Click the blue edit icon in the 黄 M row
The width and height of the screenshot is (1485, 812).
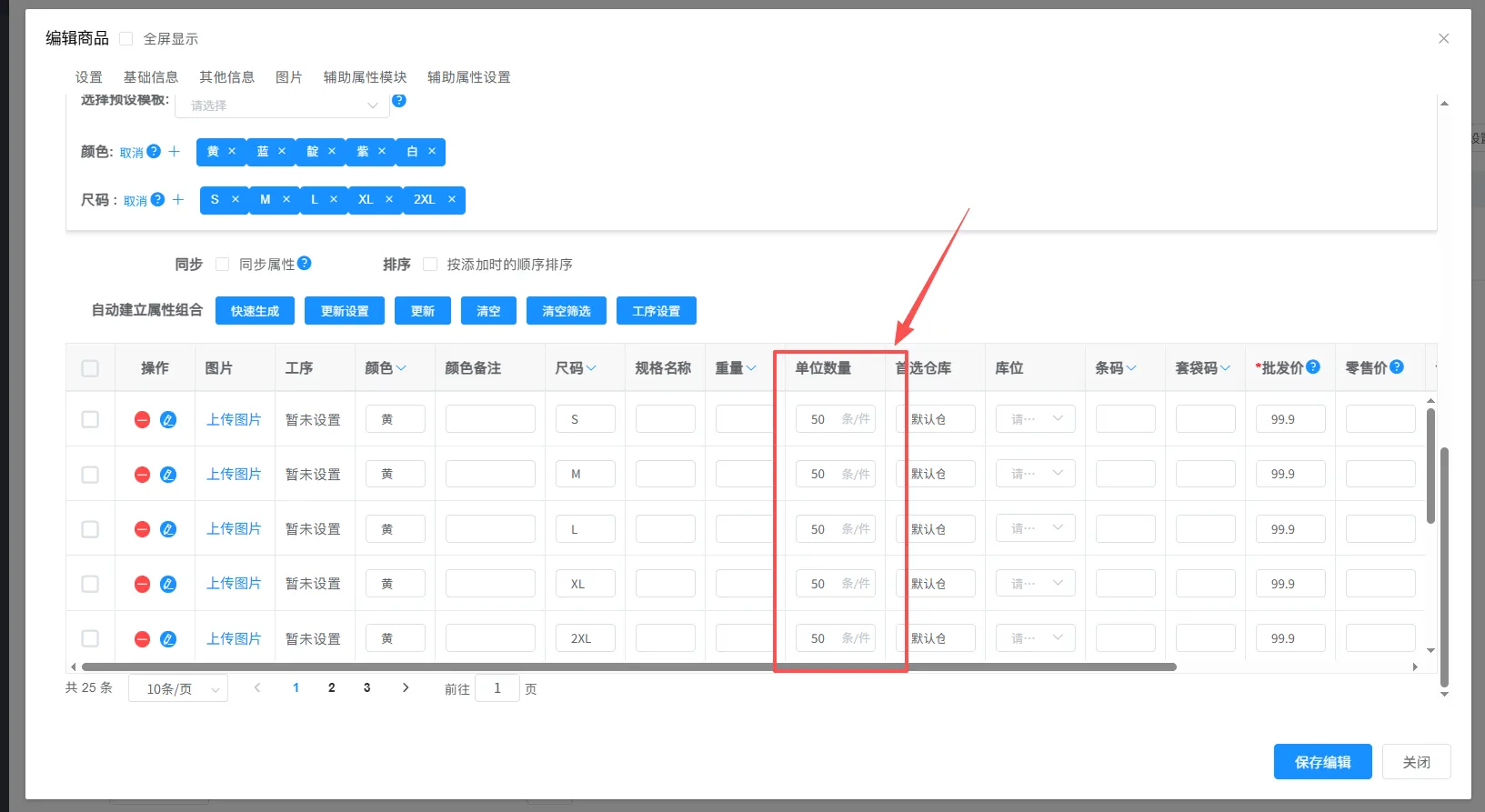(x=168, y=475)
